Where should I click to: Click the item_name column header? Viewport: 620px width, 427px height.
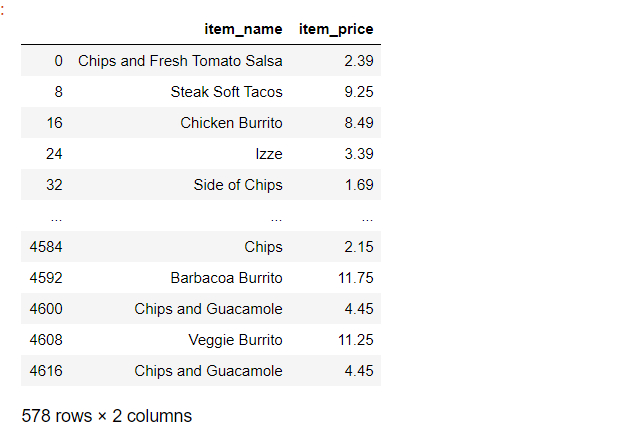(243, 29)
